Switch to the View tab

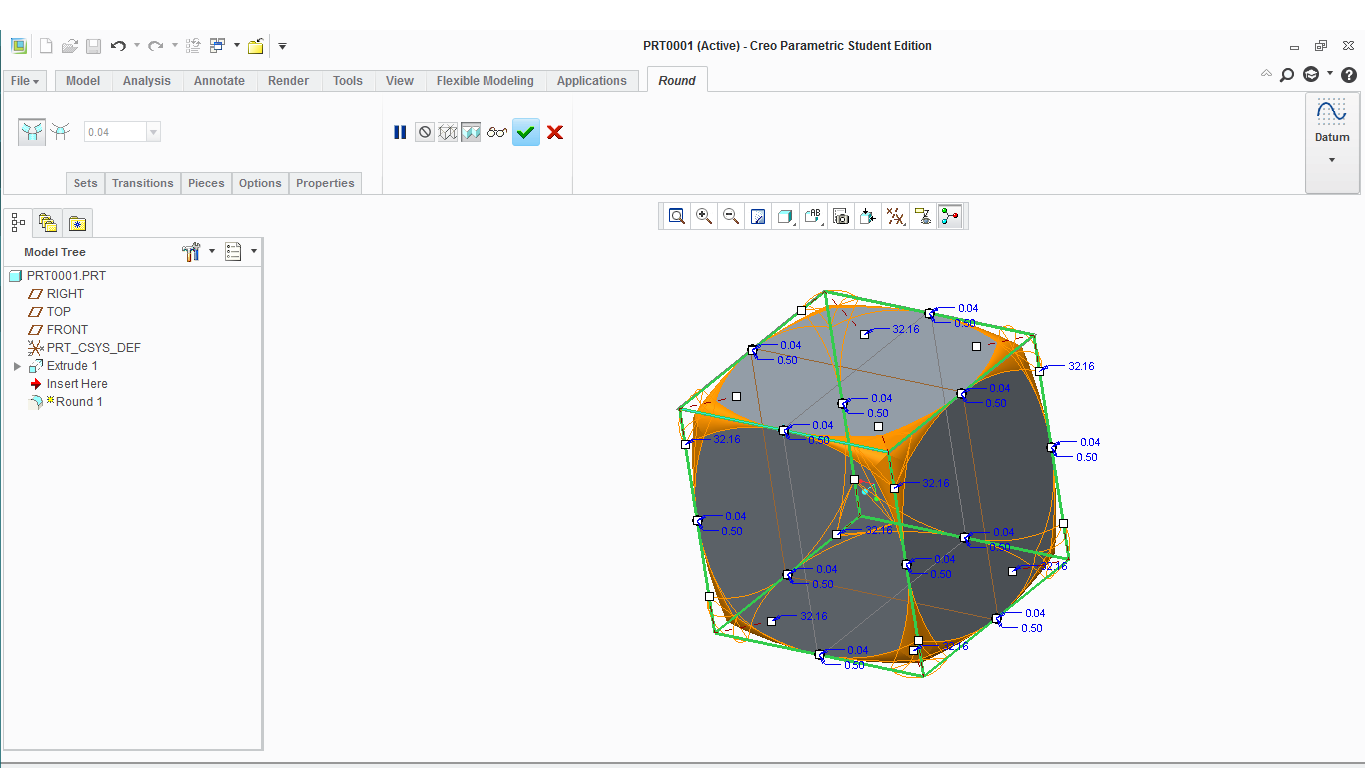tap(400, 81)
